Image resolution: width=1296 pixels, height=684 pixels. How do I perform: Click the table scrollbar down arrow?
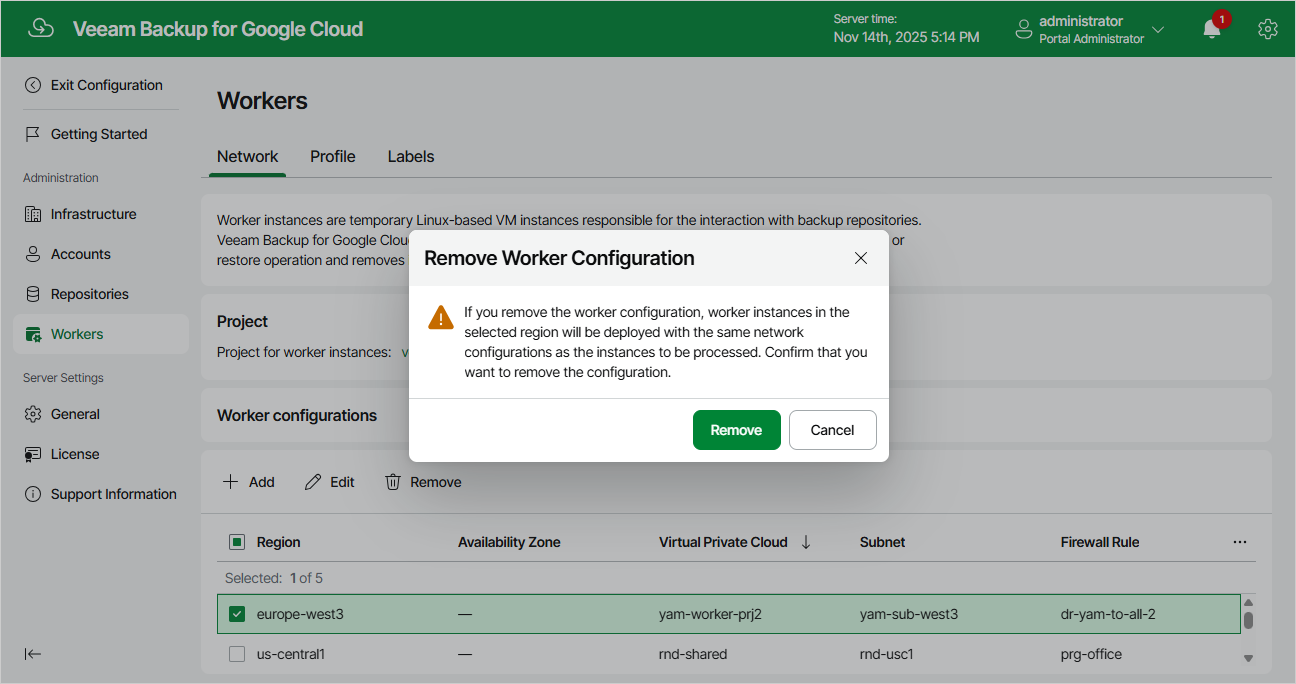[x=1248, y=658]
